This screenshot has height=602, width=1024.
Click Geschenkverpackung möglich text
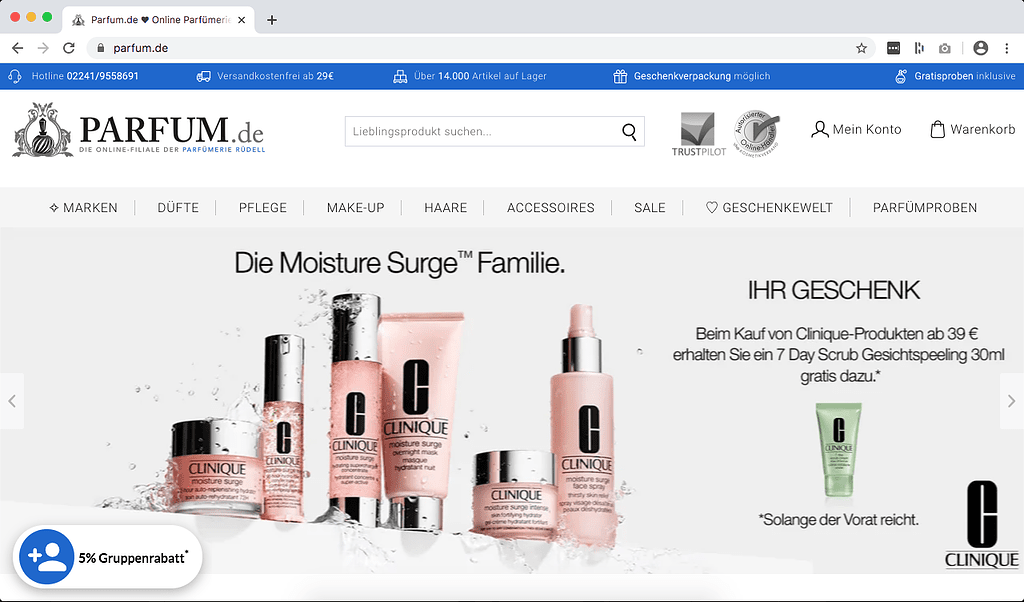(x=702, y=76)
